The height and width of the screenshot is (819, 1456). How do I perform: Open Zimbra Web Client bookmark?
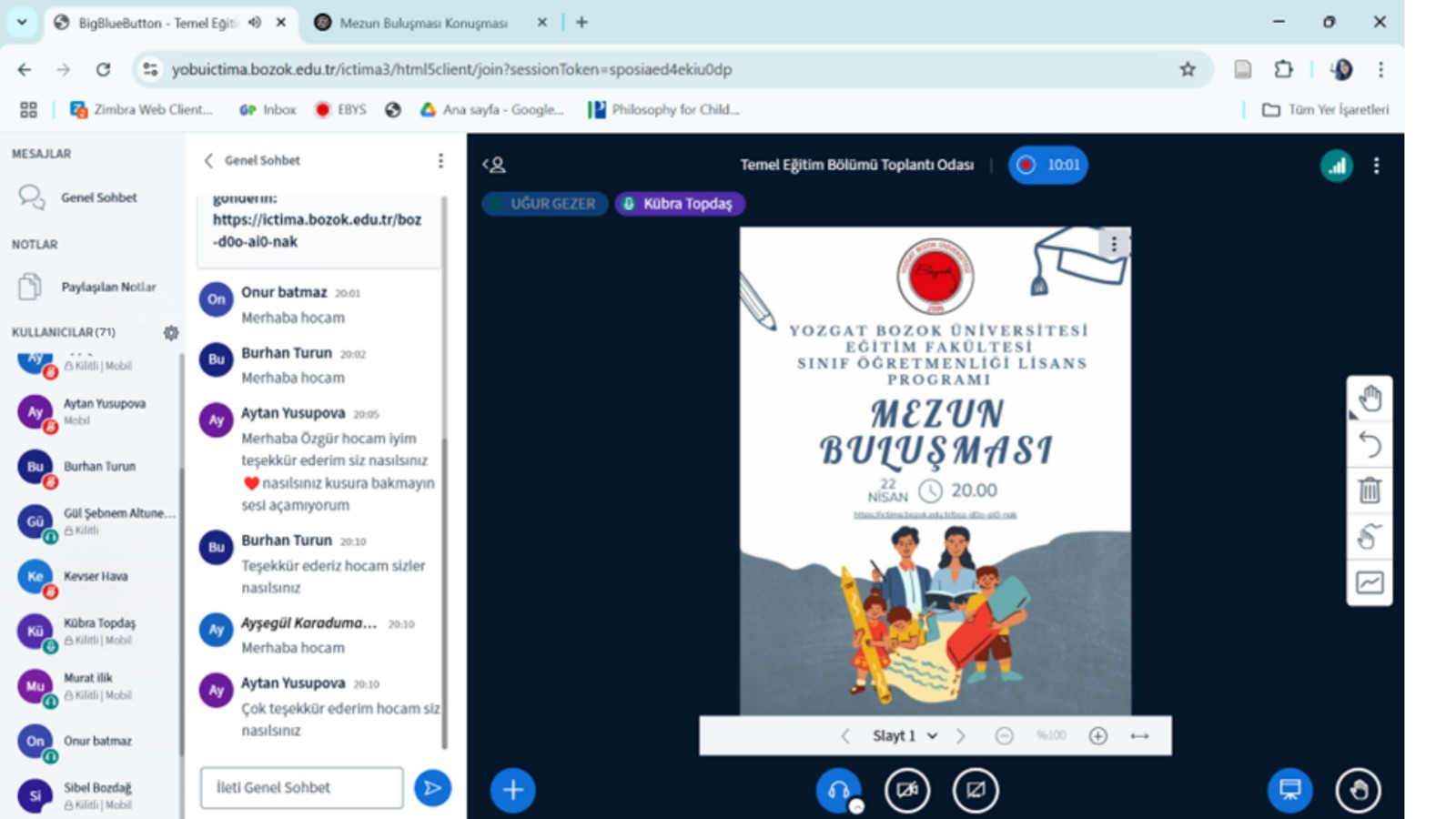tap(141, 109)
